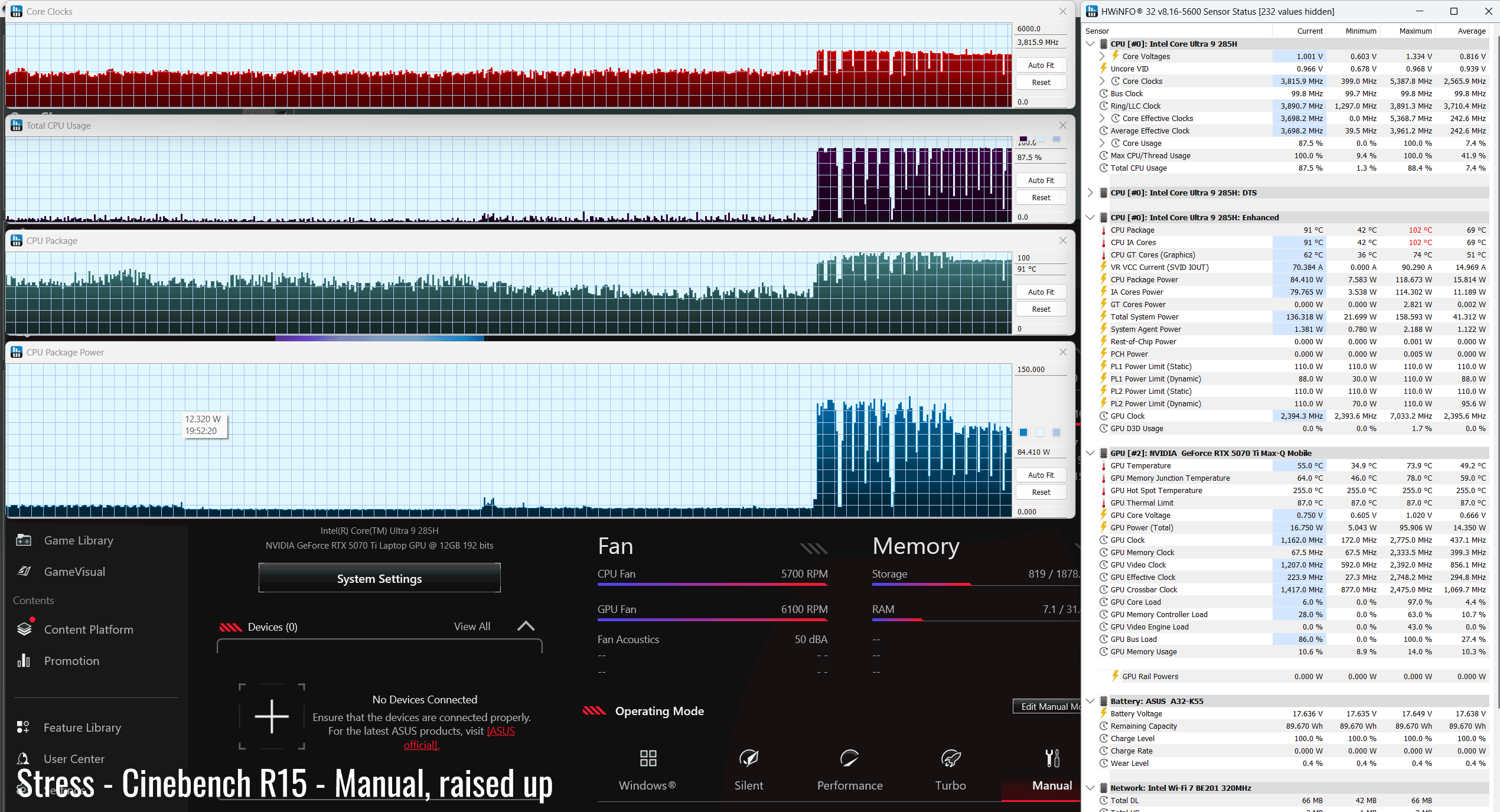
Task: Open the Promotion section
Action: [x=71, y=661]
